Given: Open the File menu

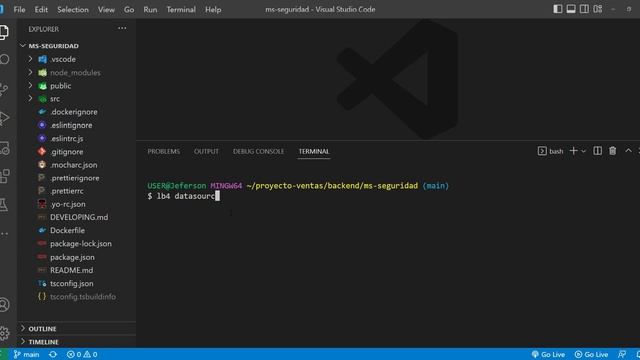Looking at the screenshot, I should click(x=19, y=9).
